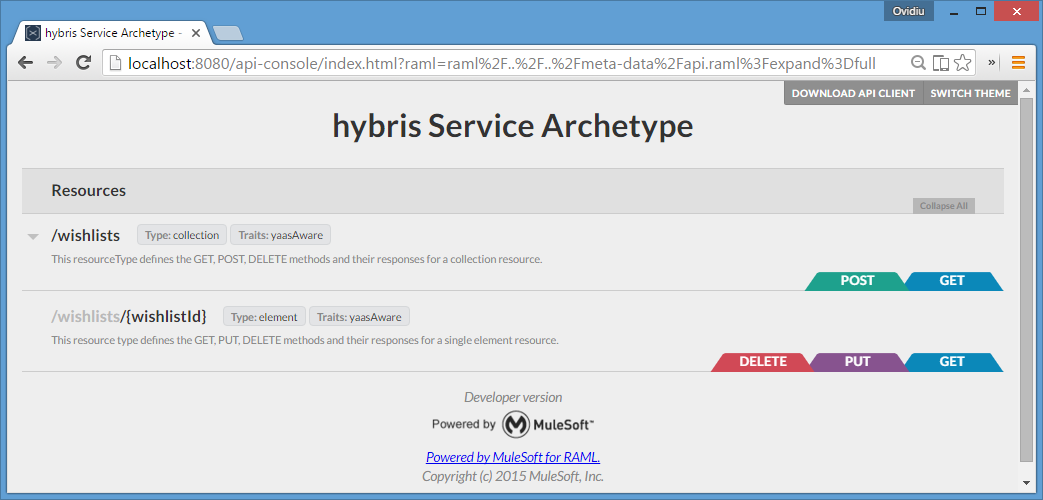The width and height of the screenshot is (1043, 500).
Task: Click the scrollbar down arrow
Action: point(1026,482)
